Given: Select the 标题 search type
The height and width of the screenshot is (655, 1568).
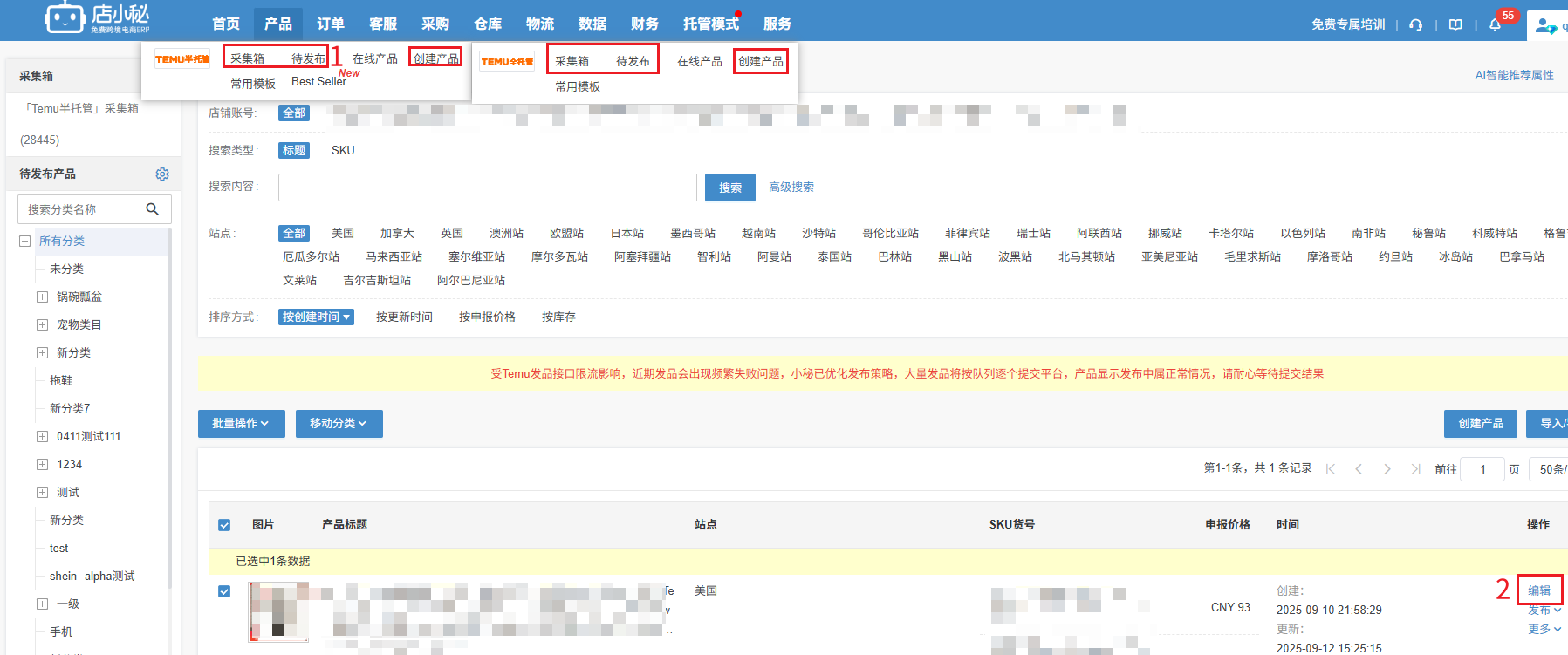Looking at the screenshot, I should point(294,150).
